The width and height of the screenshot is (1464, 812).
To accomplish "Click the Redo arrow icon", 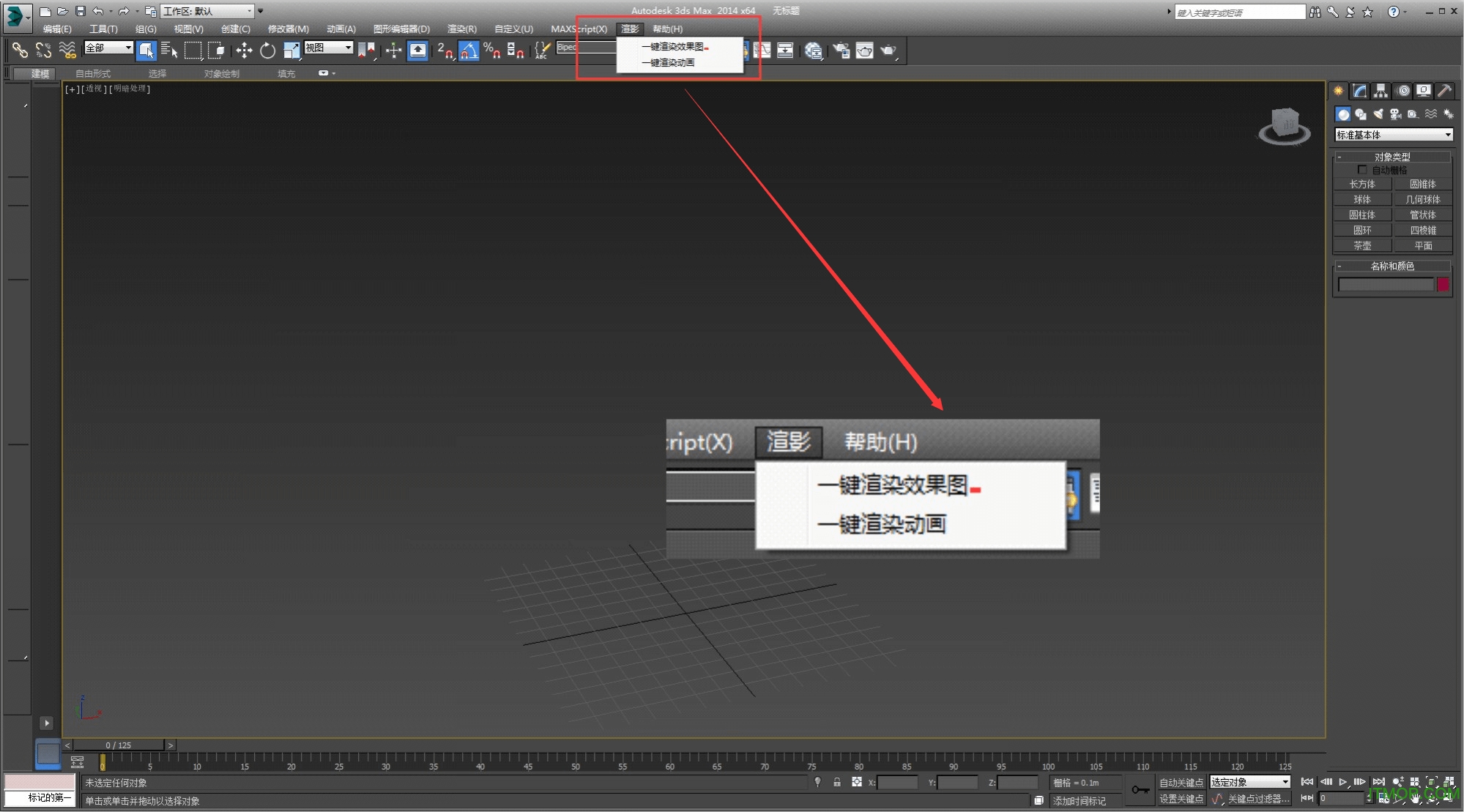I will click(124, 11).
